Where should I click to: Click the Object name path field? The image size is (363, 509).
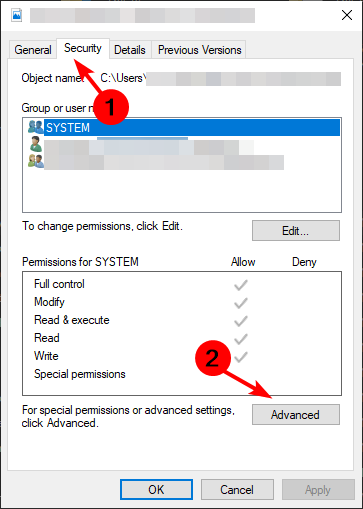click(x=220, y=79)
